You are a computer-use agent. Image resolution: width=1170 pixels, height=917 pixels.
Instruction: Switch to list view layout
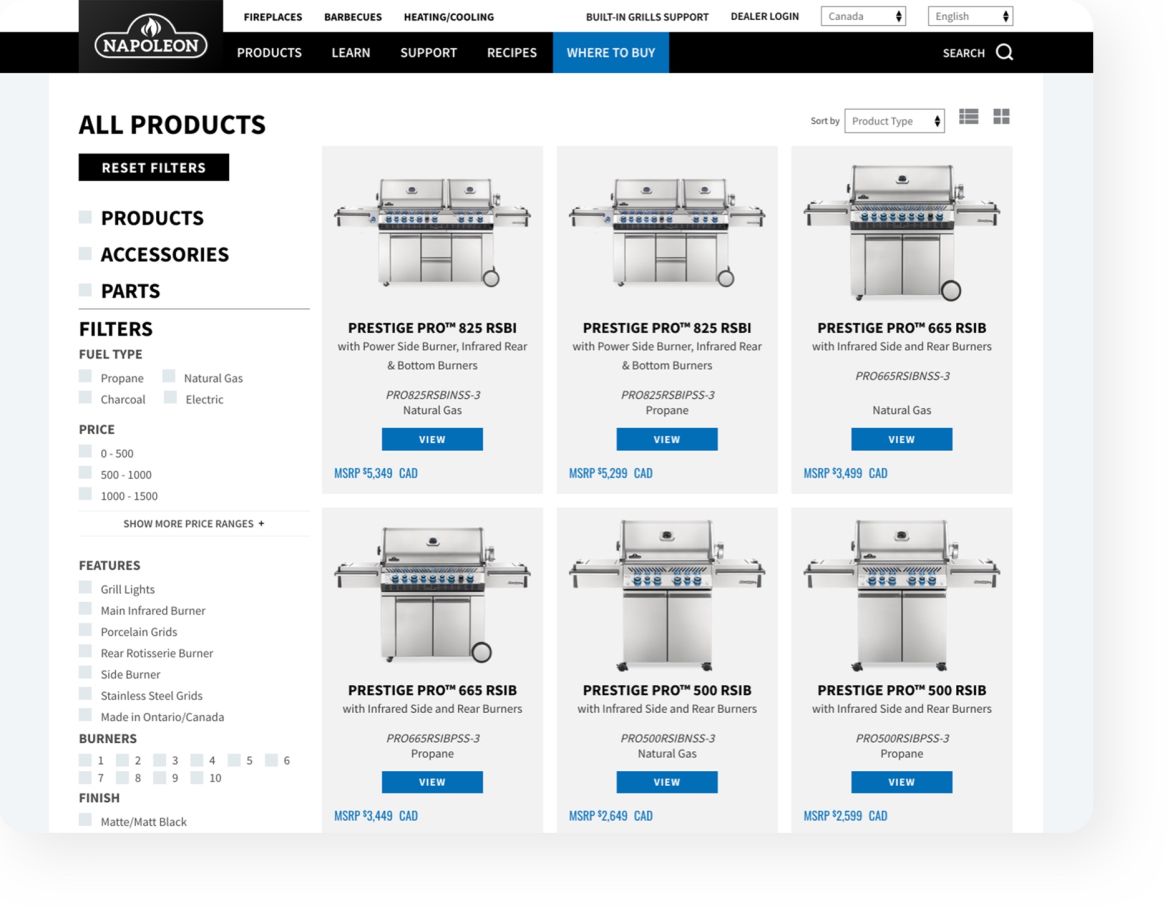pos(967,116)
